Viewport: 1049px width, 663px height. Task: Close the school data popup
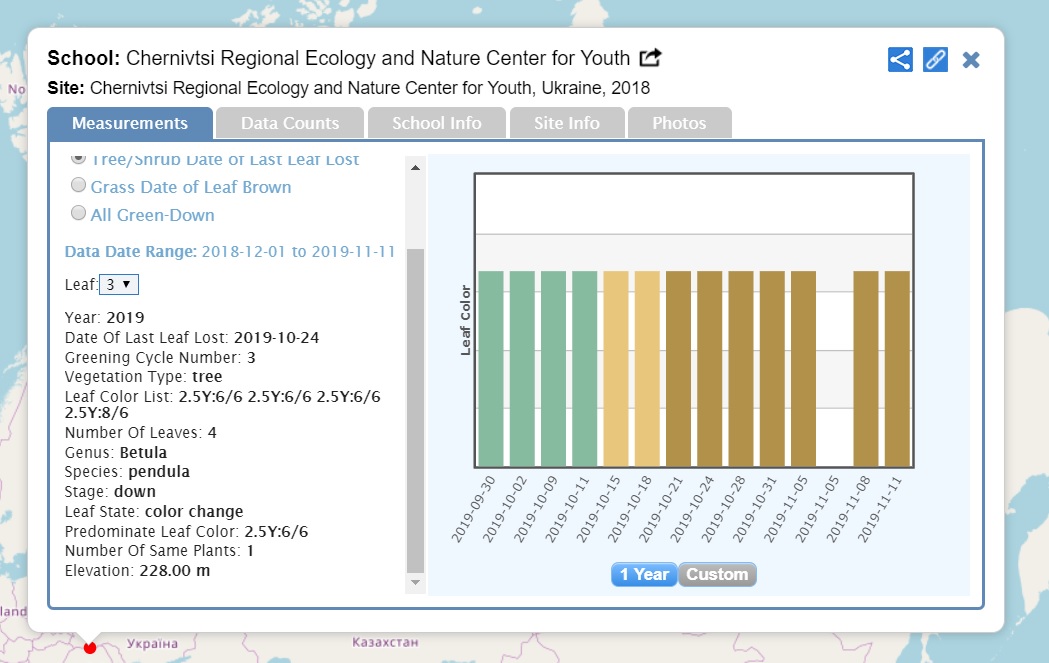pos(970,60)
